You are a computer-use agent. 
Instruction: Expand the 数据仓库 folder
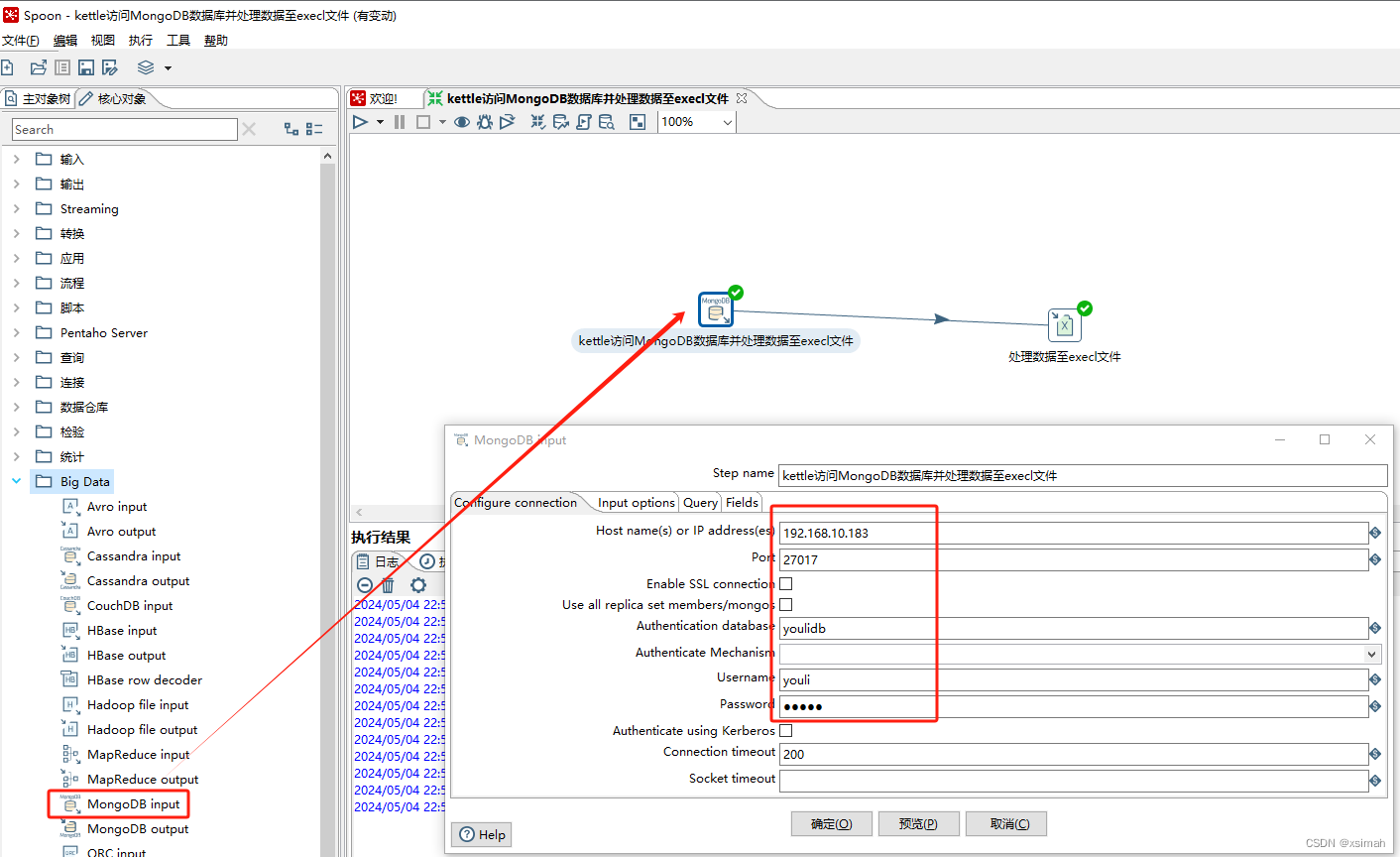tap(16, 407)
